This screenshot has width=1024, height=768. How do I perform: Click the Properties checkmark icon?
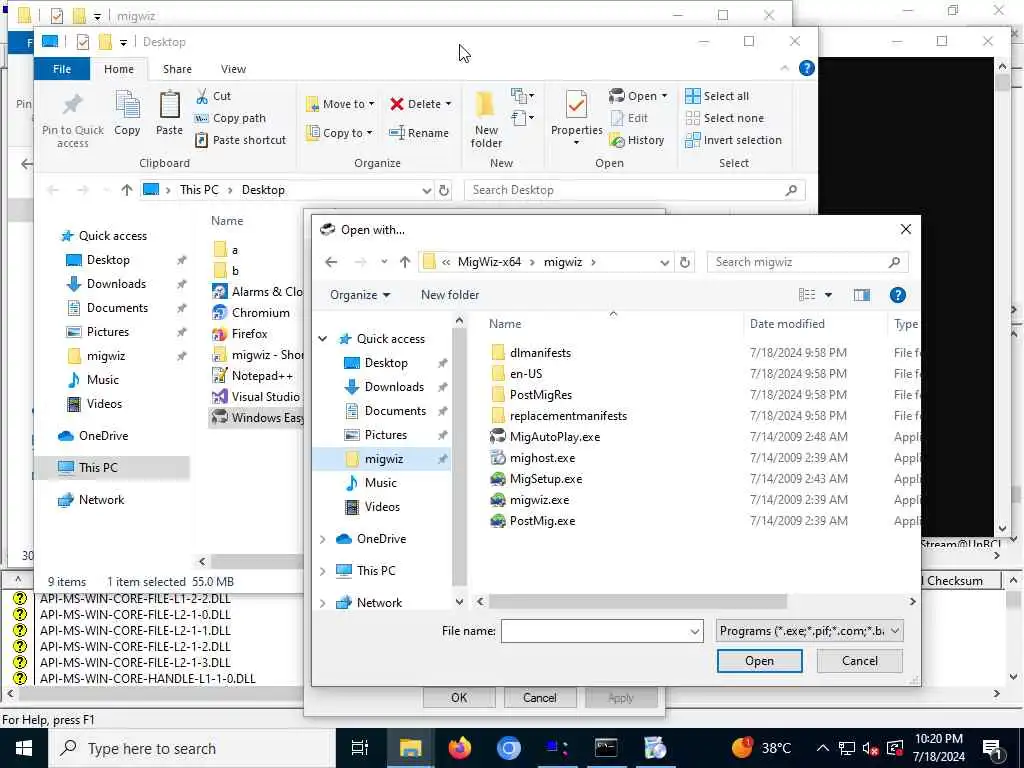tap(576, 104)
